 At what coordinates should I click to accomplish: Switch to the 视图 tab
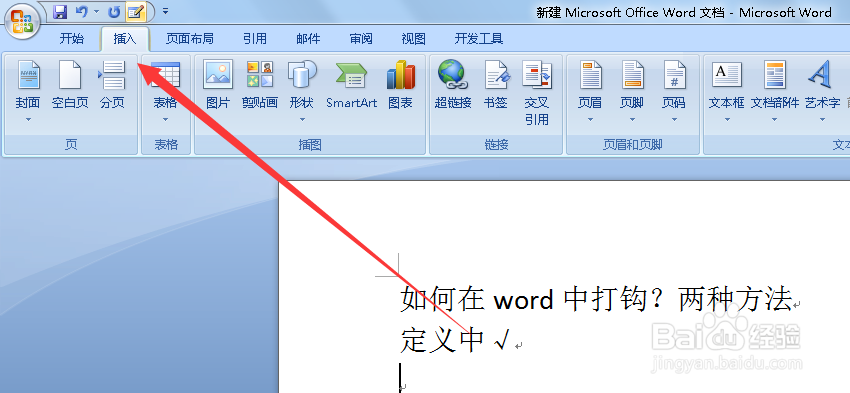(413, 38)
